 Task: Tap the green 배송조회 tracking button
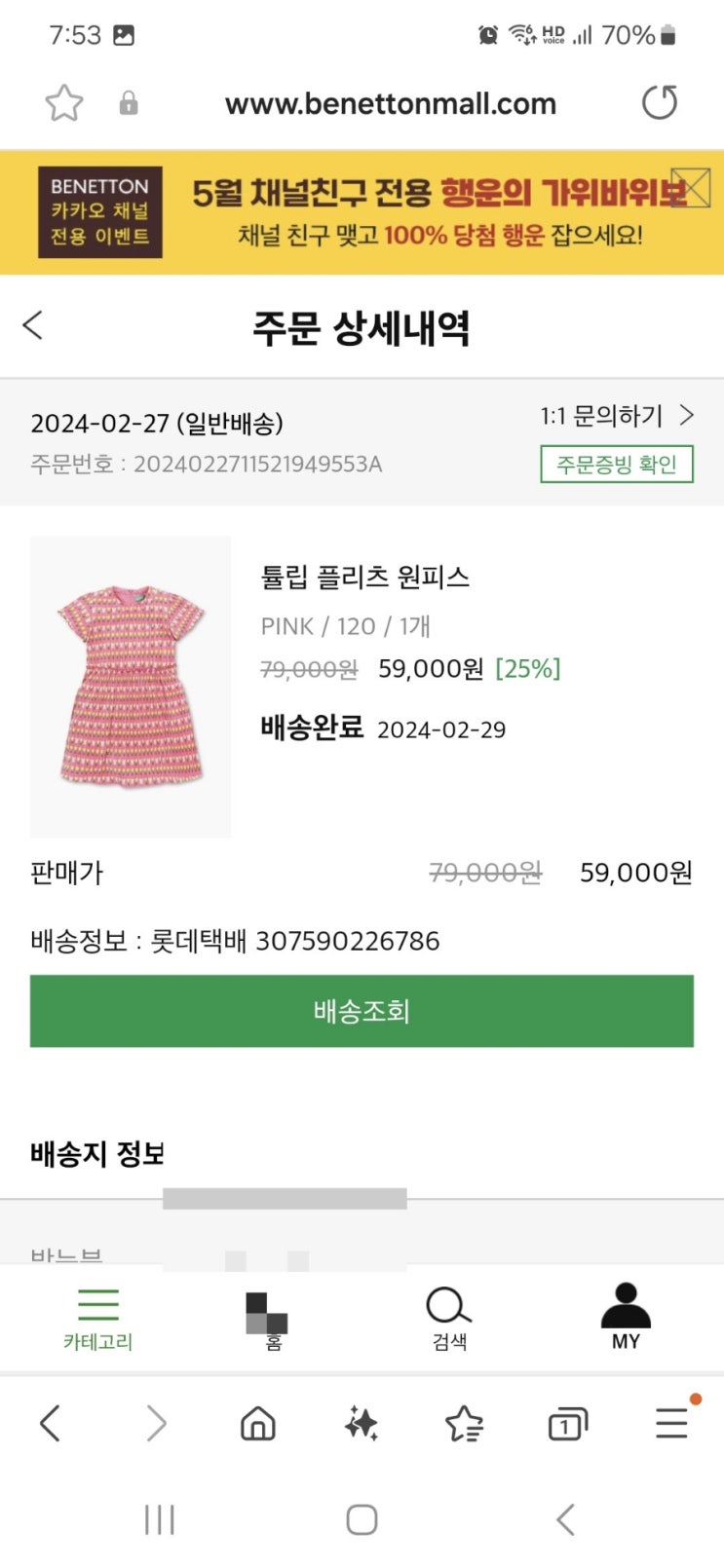coord(362,1011)
